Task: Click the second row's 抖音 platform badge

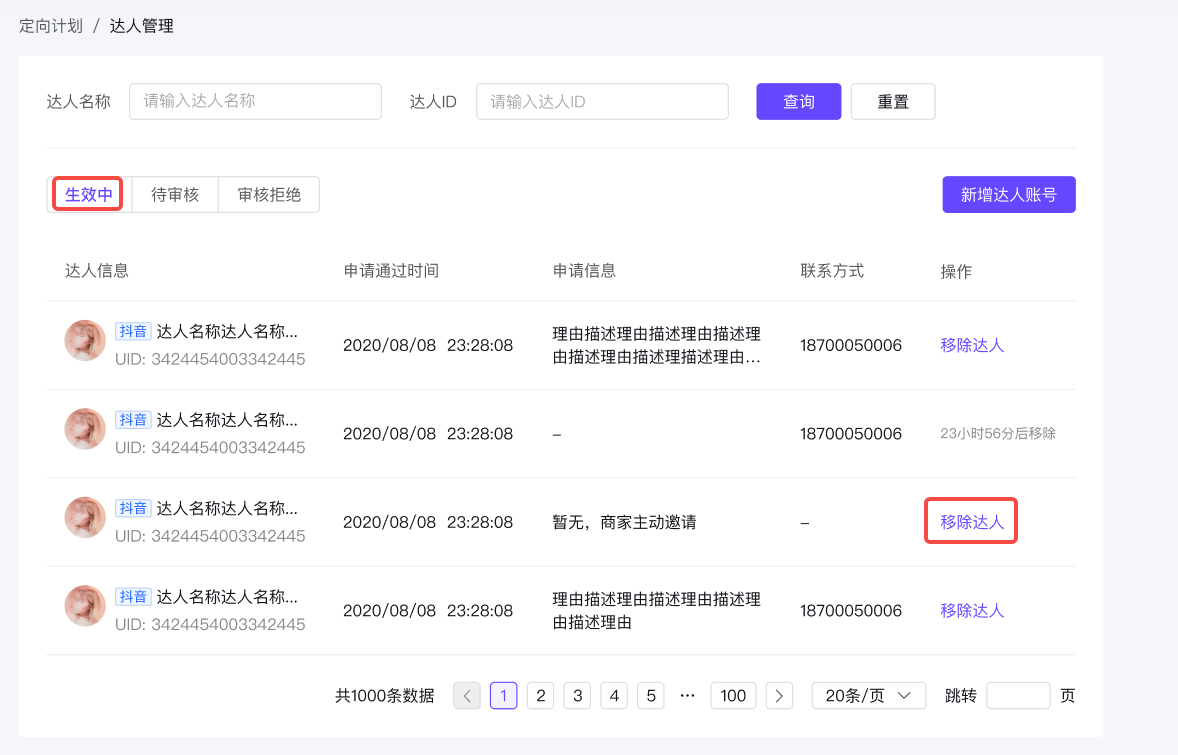Action: pyautogui.click(x=133, y=420)
